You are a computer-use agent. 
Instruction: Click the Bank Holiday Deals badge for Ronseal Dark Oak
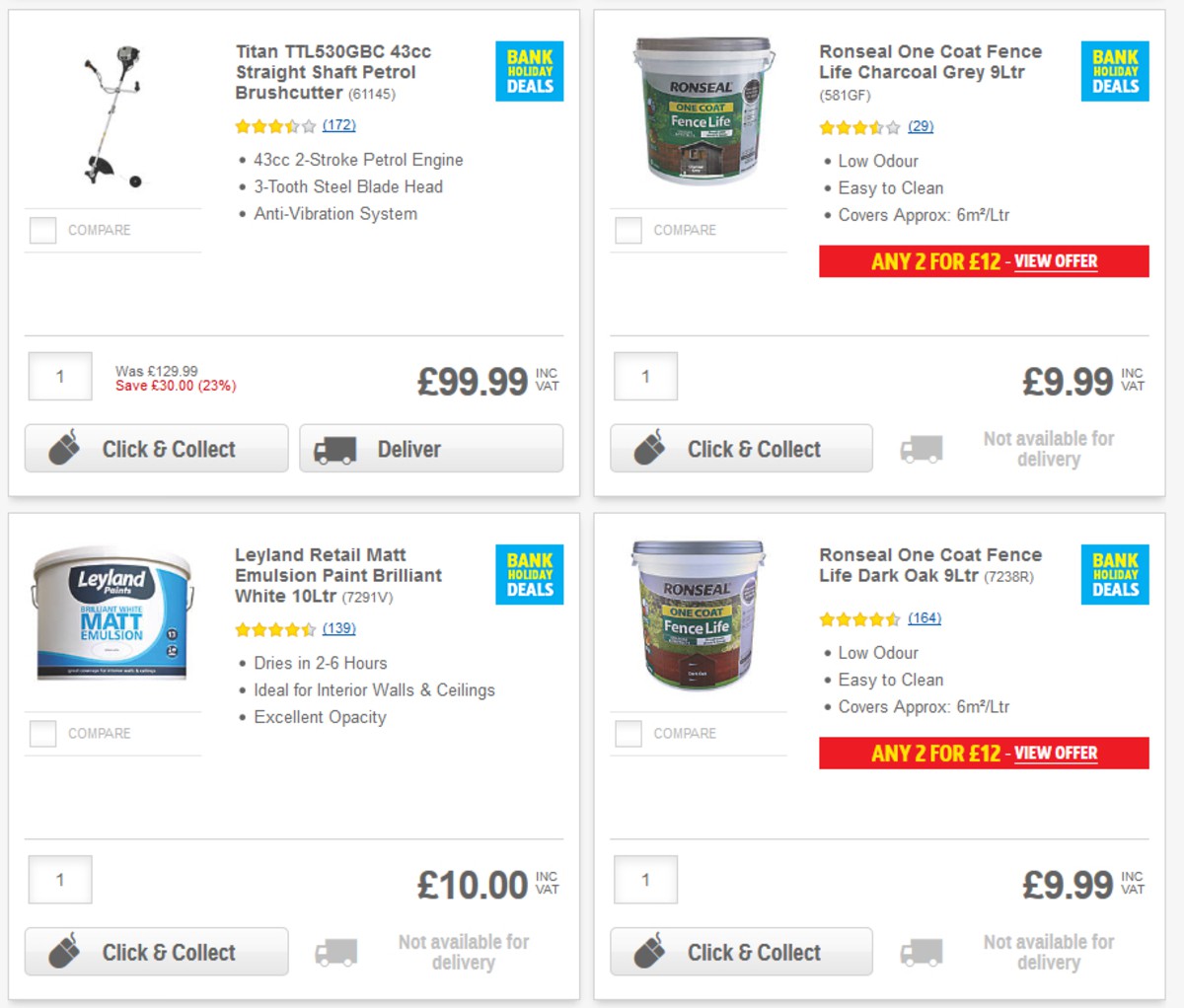(x=1114, y=575)
